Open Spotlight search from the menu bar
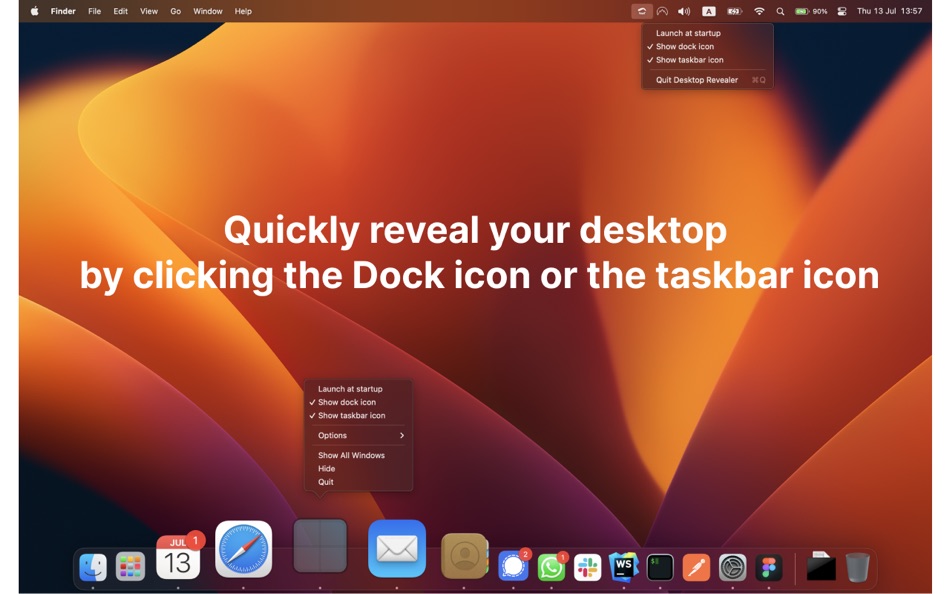 coord(781,11)
